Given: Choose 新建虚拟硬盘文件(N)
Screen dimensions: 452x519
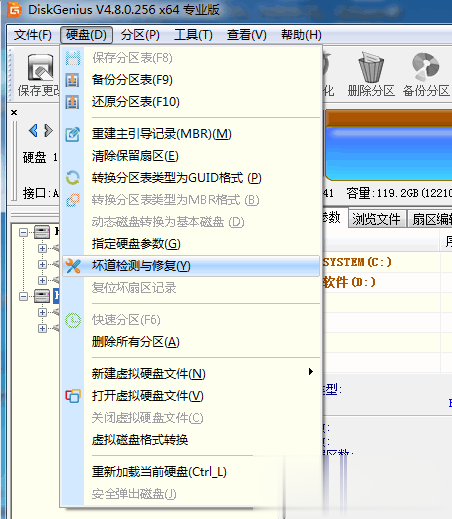Looking at the screenshot, I should coord(191,374).
